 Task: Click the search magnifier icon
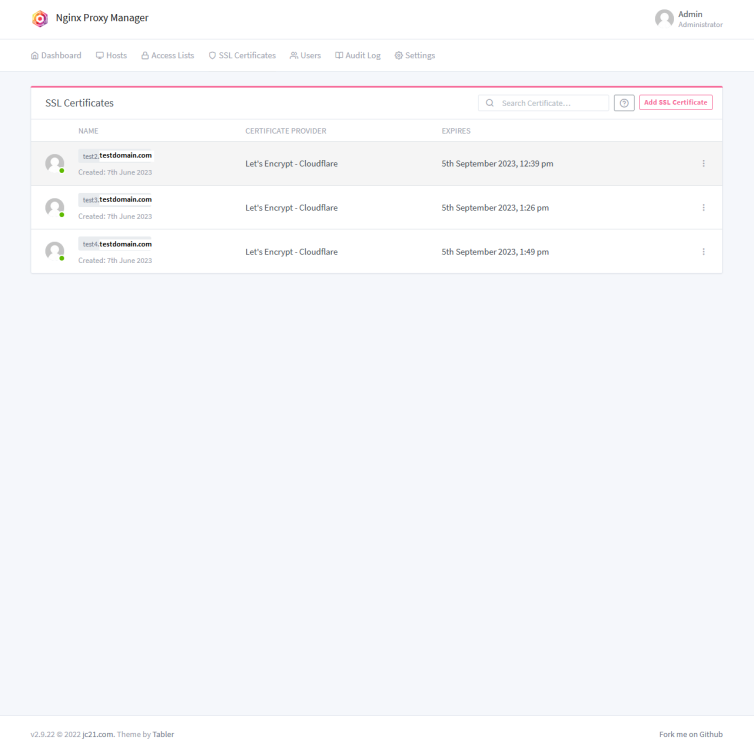490,103
